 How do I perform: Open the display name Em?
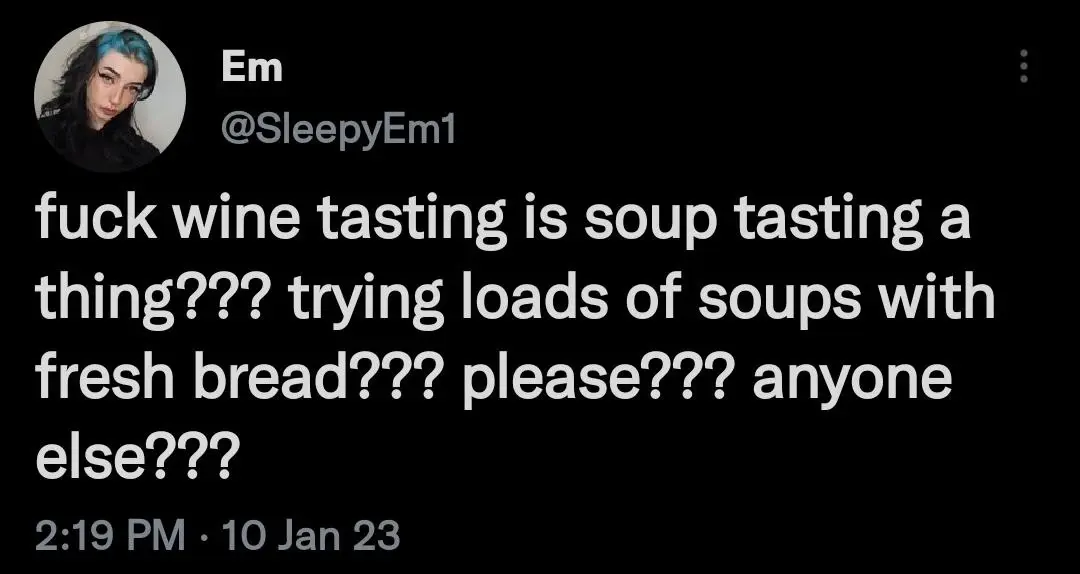point(252,68)
